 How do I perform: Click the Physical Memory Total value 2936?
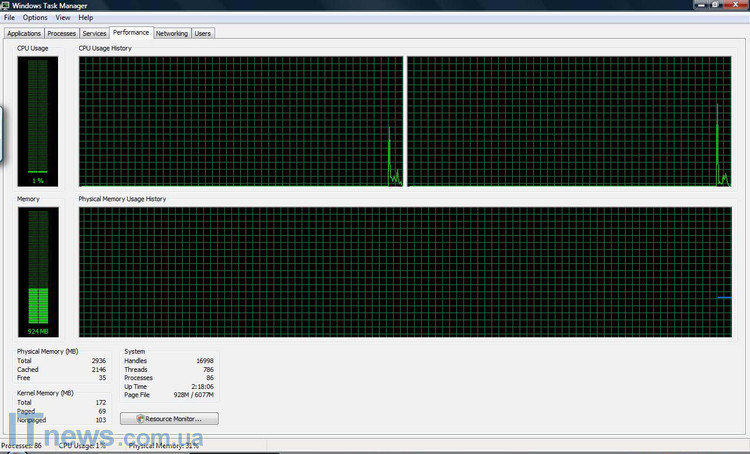click(98, 360)
